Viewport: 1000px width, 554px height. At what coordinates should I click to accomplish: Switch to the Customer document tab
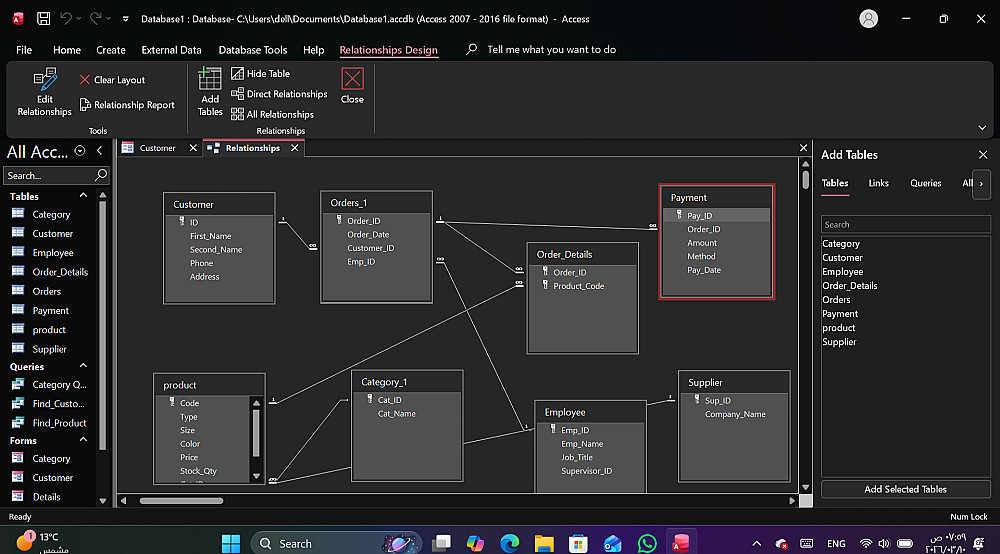[x=157, y=148]
